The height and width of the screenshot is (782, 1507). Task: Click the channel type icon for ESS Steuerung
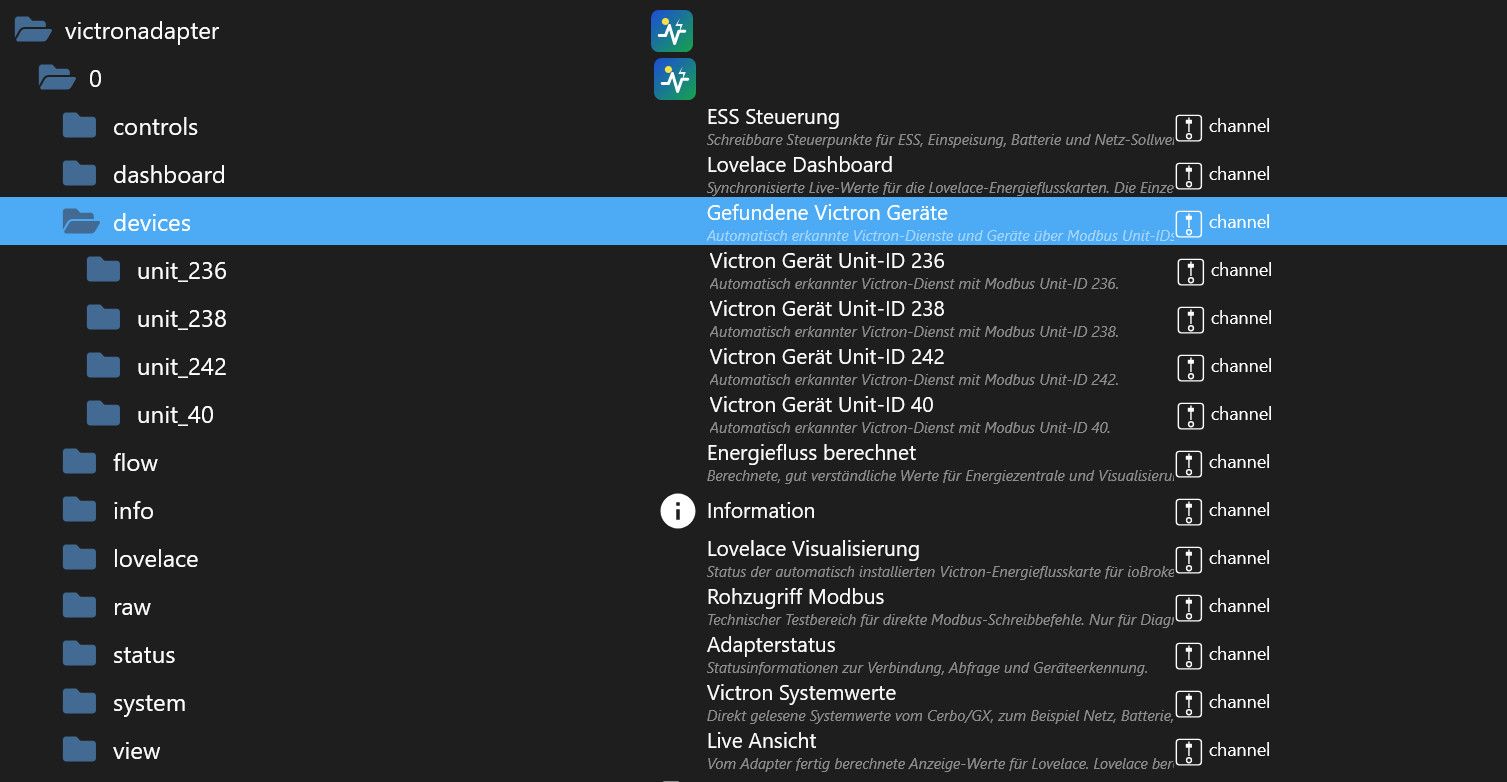coord(1188,127)
